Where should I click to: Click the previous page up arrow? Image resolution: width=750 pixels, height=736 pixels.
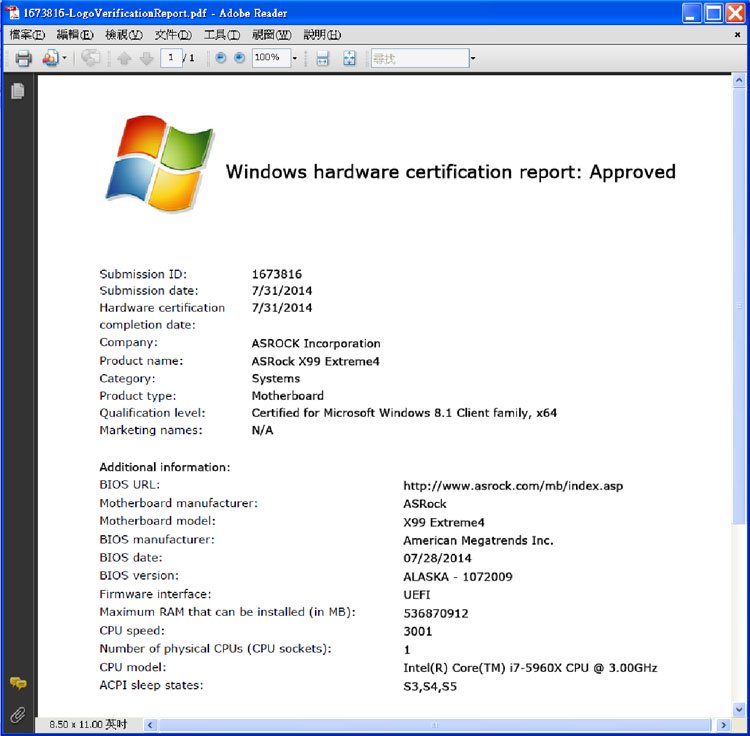124,58
